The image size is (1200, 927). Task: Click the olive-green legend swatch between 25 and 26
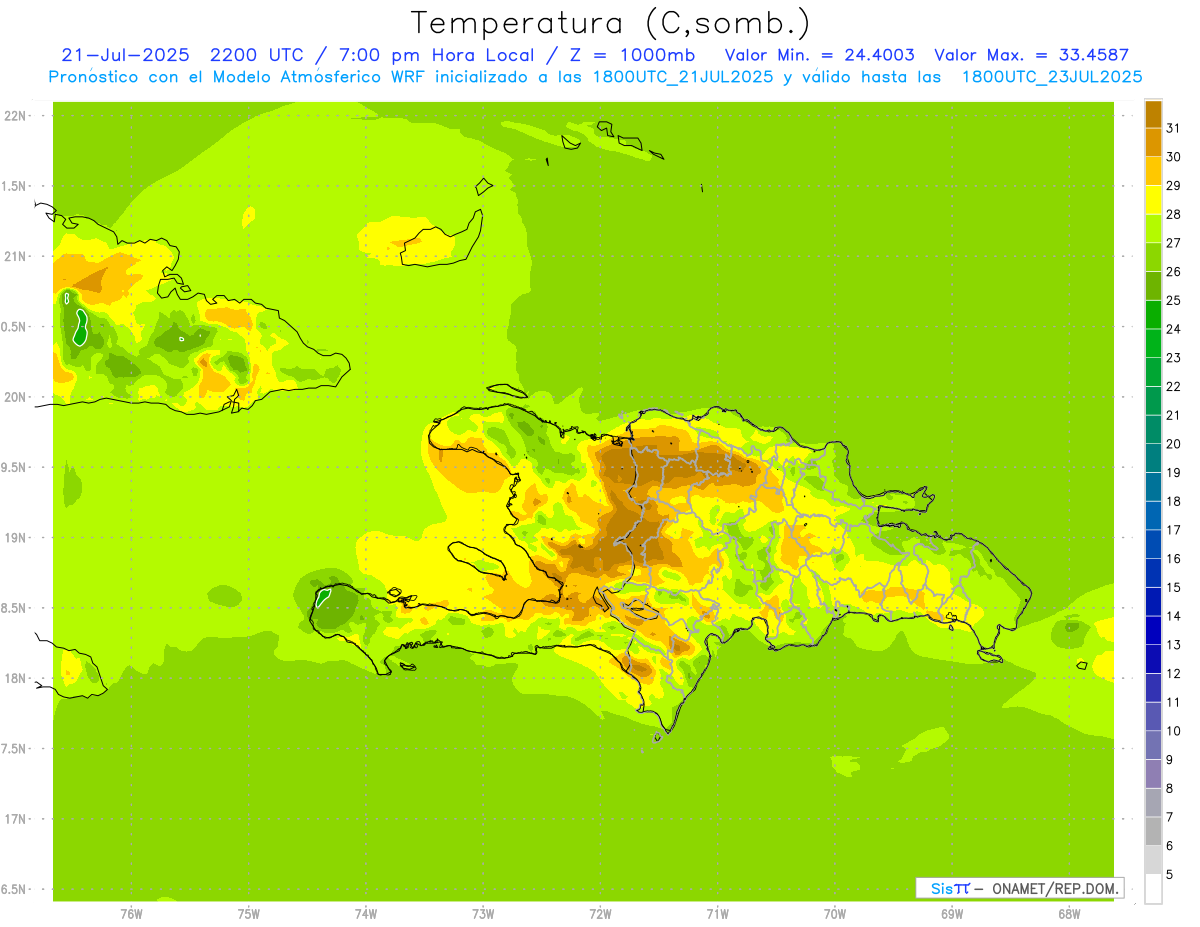1153,286
